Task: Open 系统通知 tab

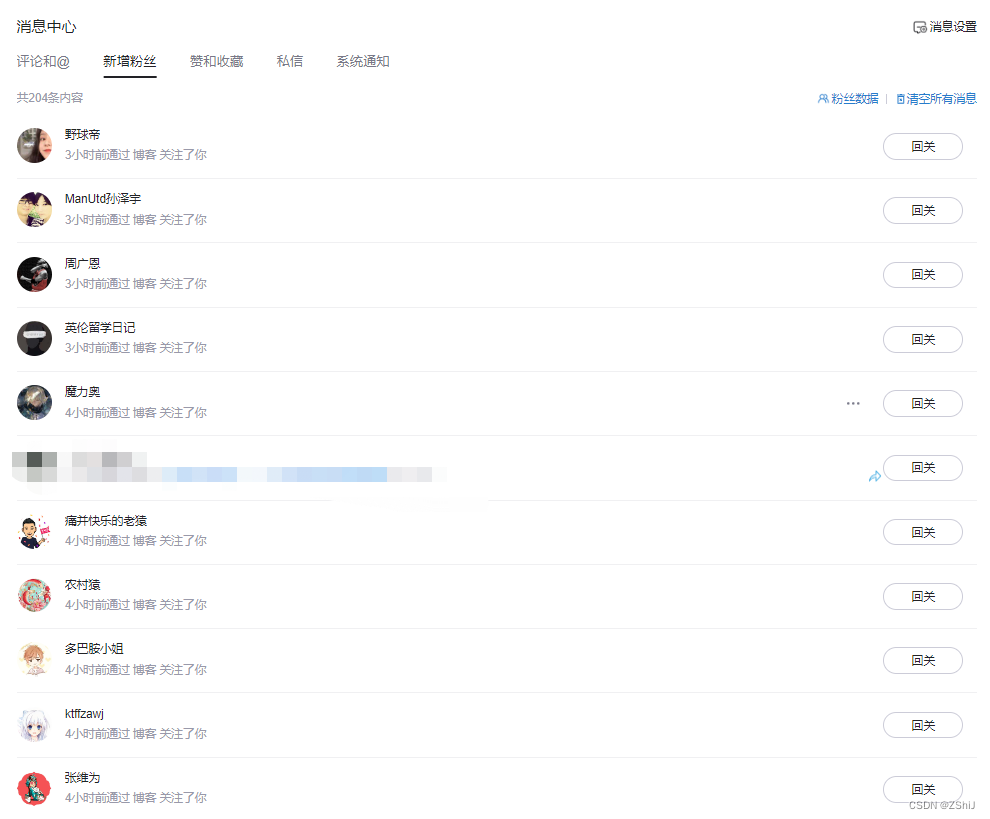Action: [x=363, y=61]
